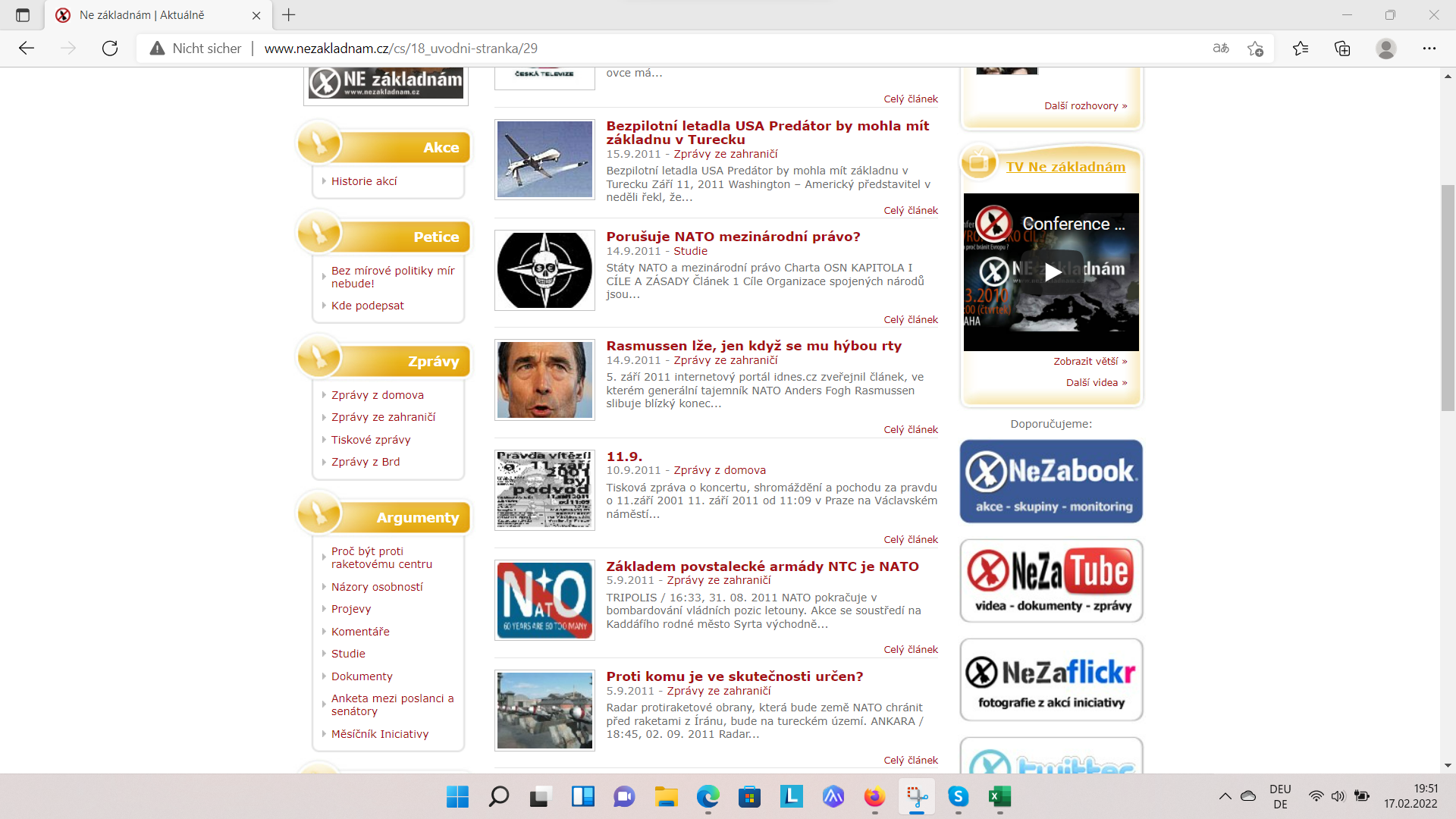This screenshot has height=819, width=1456.
Task: Click the page vertical scrollbar thumb
Action: [1448, 297]
